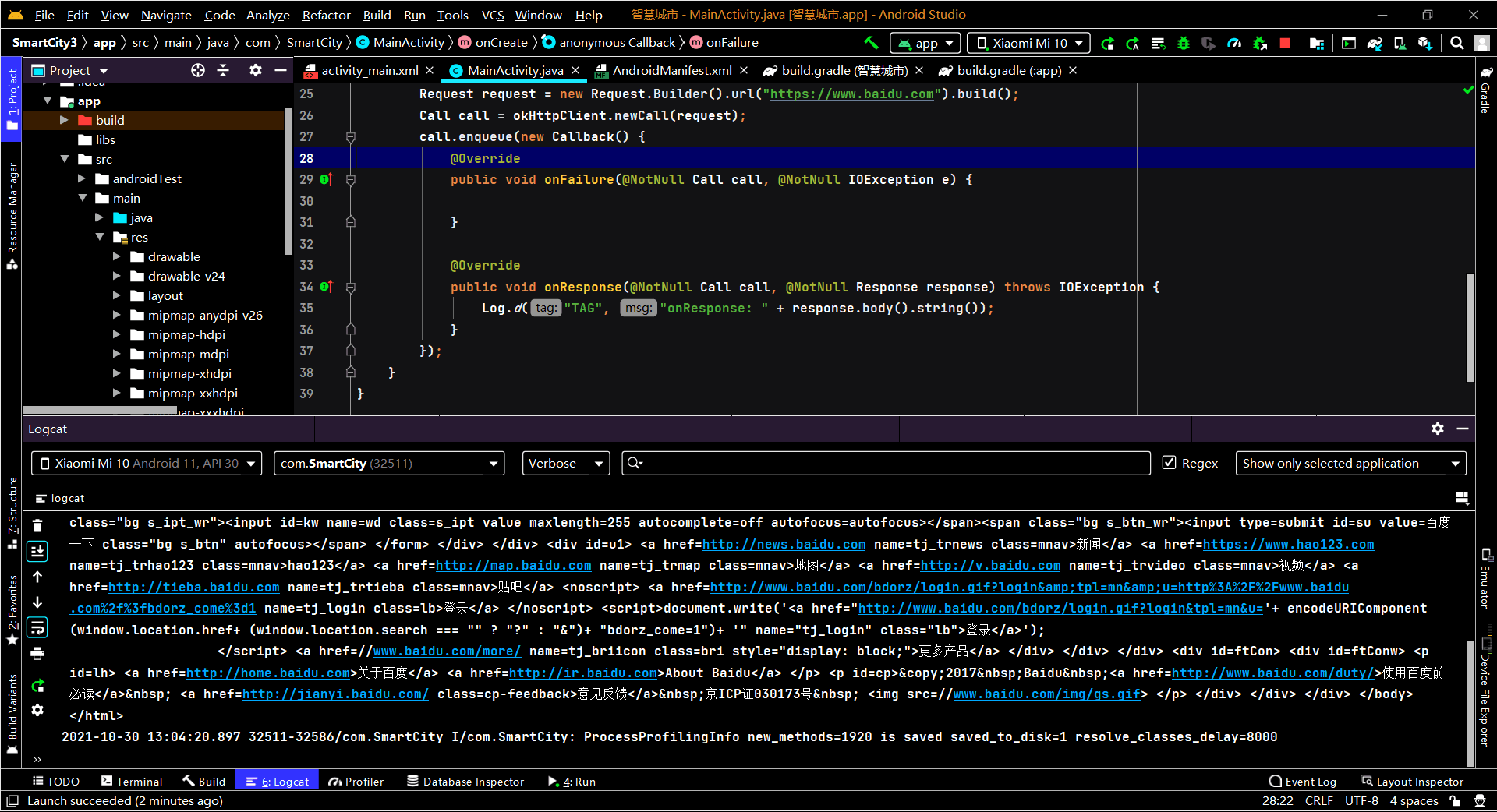
Task: Toggle the Regex checkbox
Action: coord(1170,463)
